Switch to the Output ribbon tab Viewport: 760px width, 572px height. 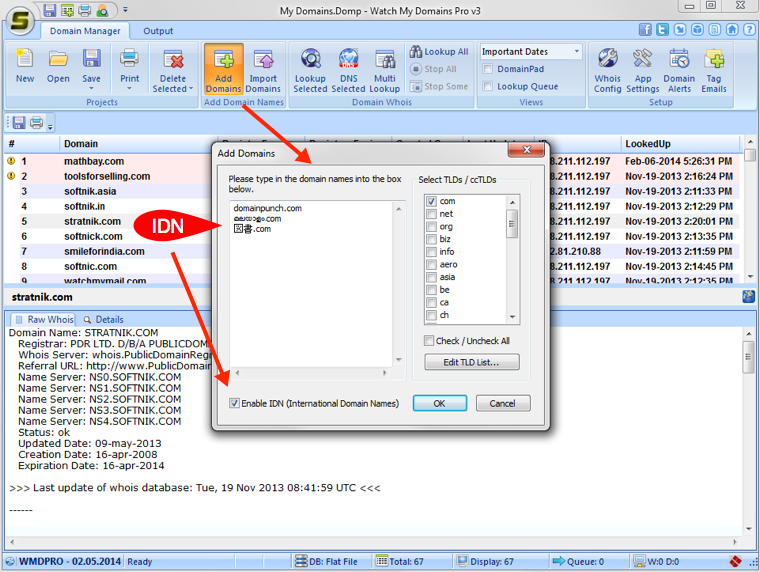pos(158,31)
